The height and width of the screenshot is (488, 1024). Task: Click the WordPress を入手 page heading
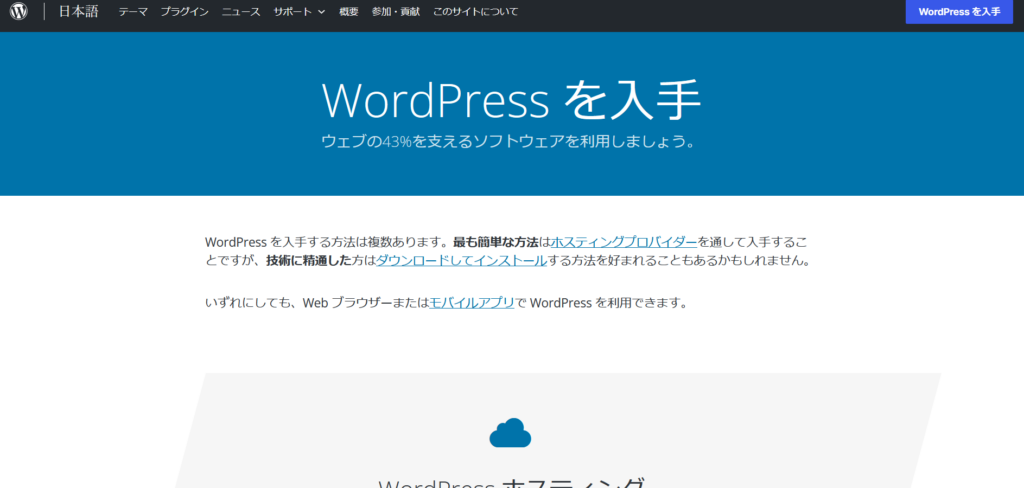pos(511,100)
